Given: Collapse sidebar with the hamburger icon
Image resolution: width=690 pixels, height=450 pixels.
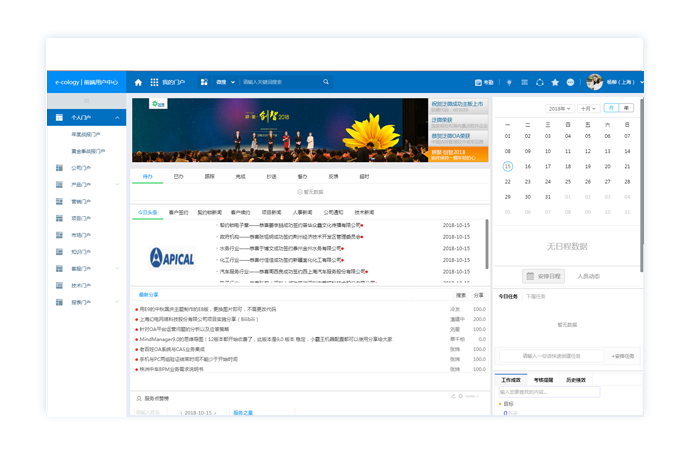Looking at the screenshot, I should tap(87, 101).
